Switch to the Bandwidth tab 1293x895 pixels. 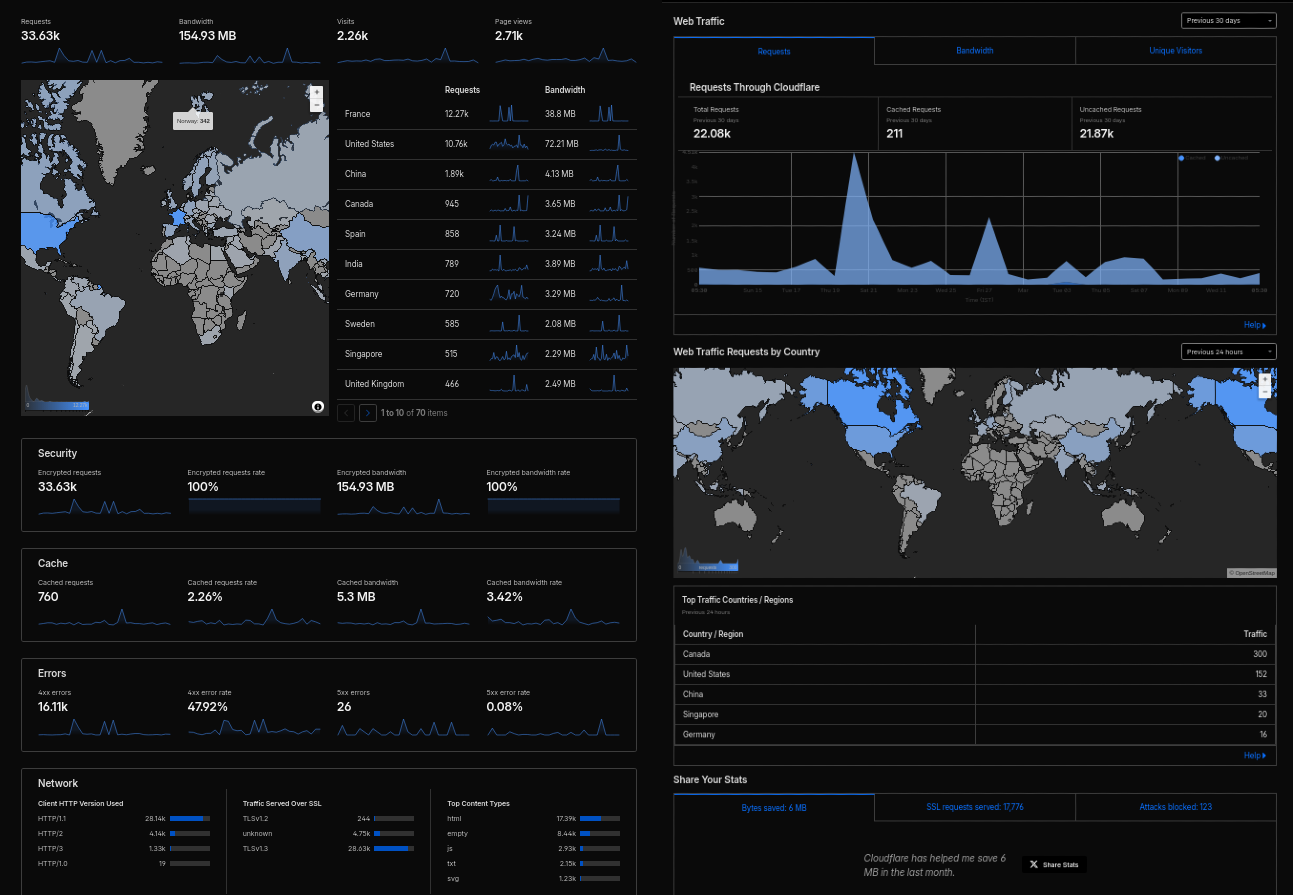tap(974, 51)
